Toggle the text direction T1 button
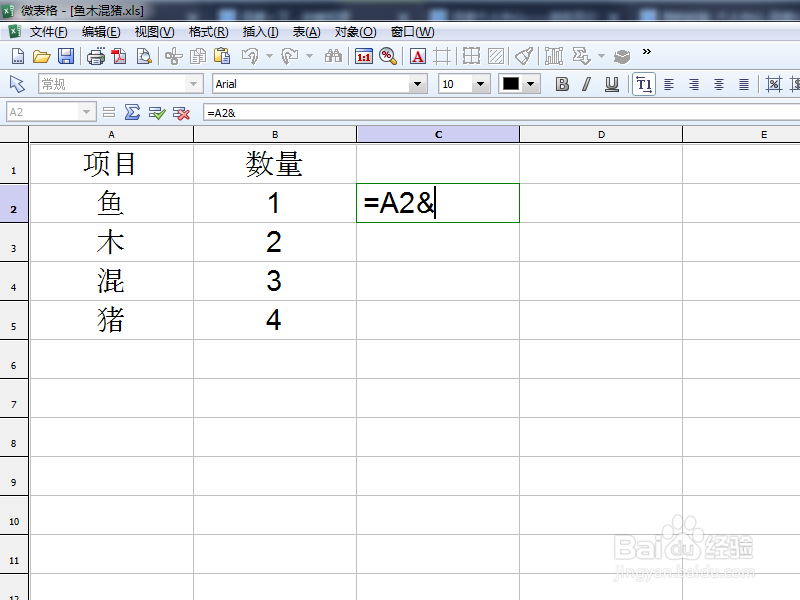 pos(644,84)
